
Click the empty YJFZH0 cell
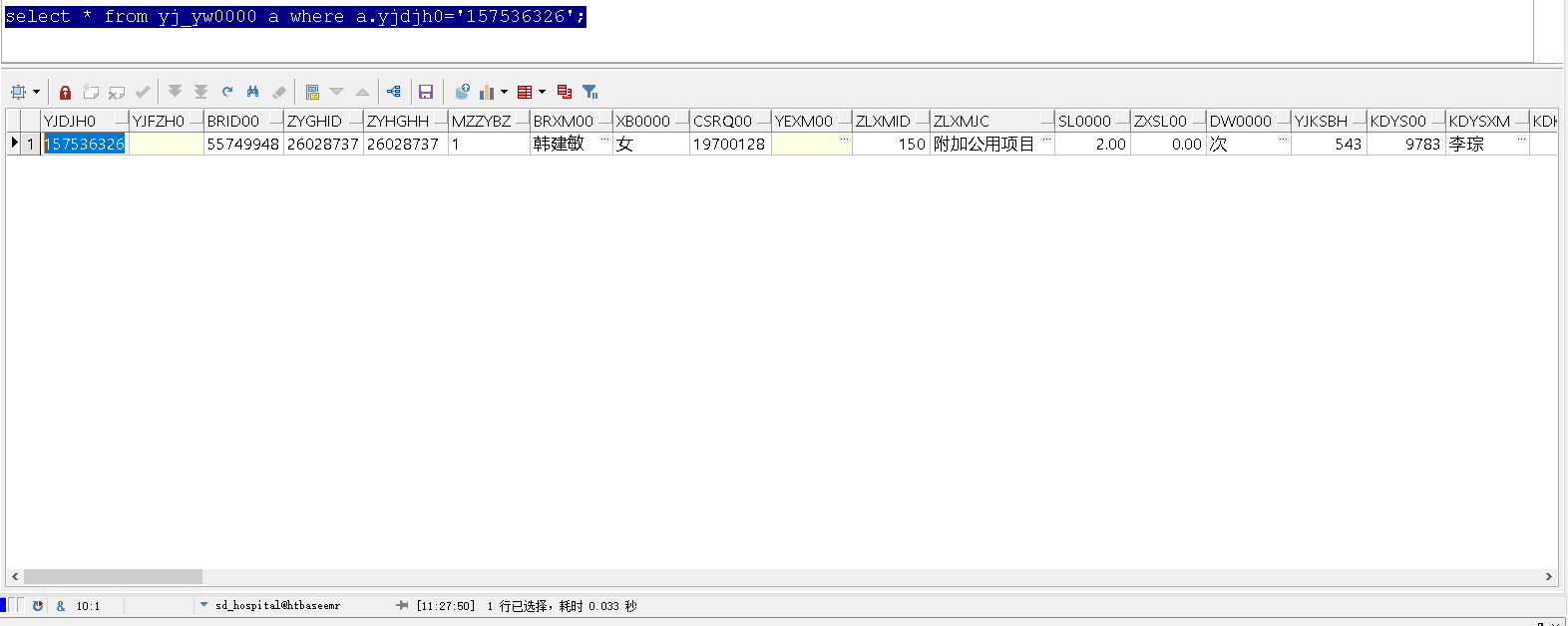click(166, 144)
